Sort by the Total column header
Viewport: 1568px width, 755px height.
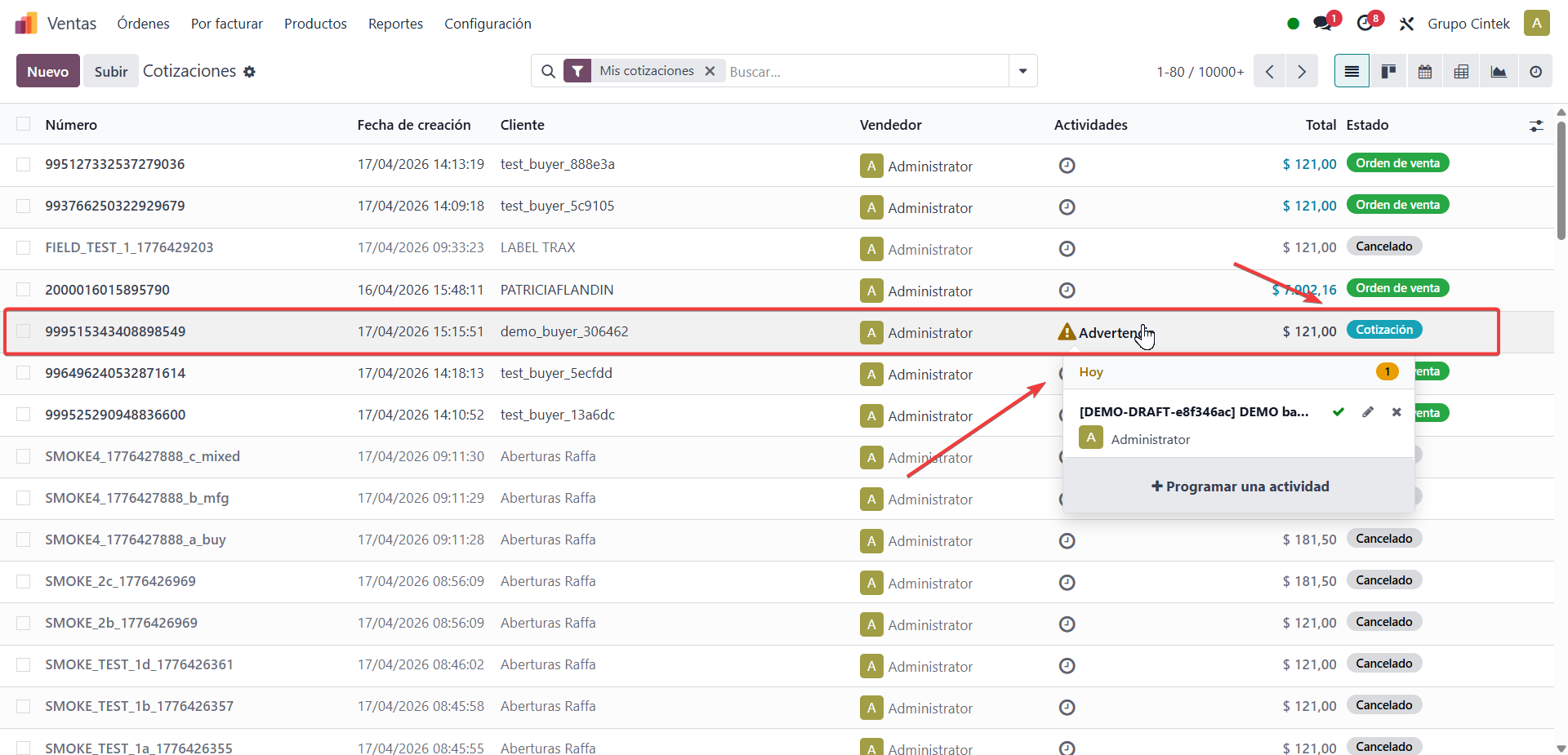tap(1321, 125)
